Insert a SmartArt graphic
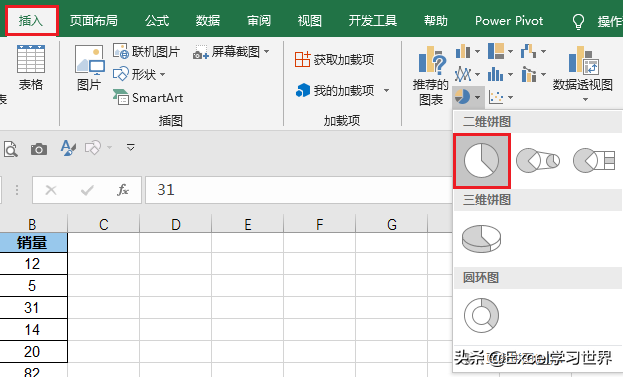This screenshot has width=623, height=377. [148, 97]
